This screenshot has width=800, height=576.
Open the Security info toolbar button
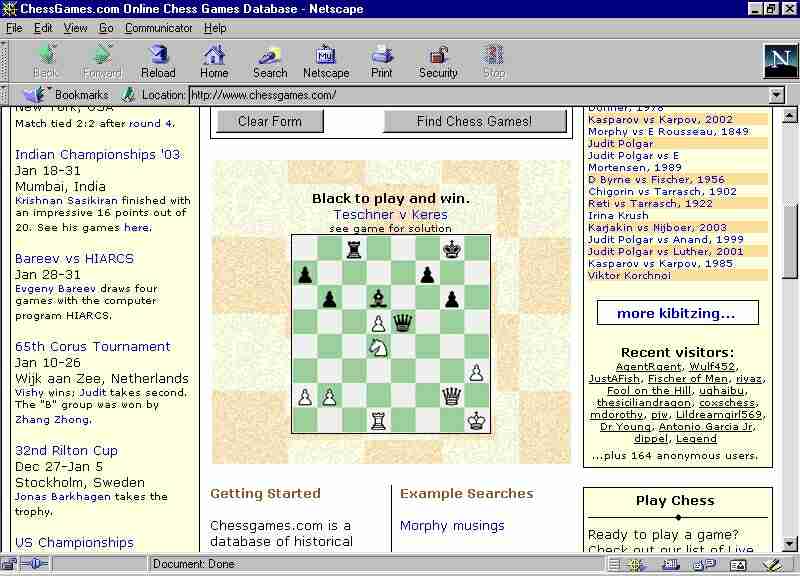438,61
